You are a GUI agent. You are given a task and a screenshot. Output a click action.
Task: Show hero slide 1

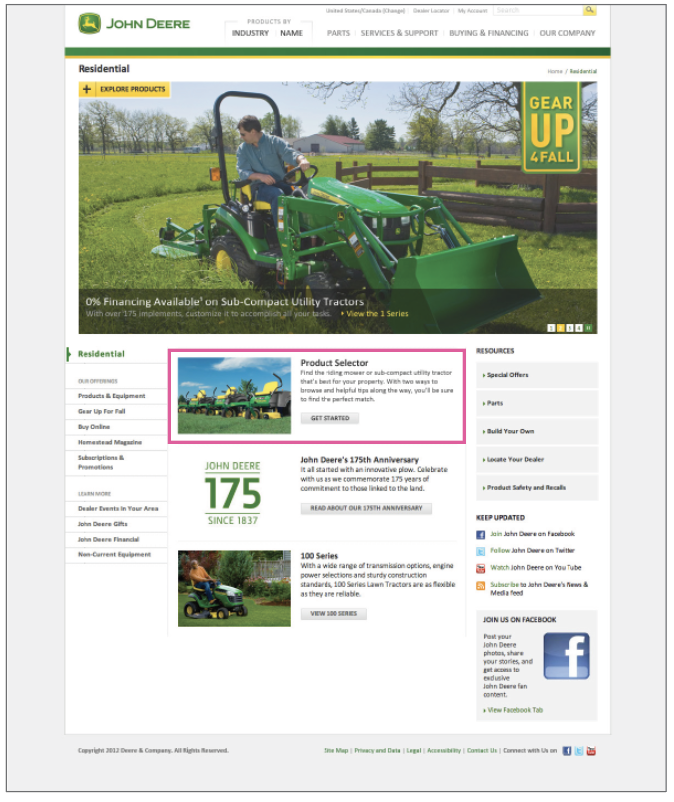tap(551, 328)
